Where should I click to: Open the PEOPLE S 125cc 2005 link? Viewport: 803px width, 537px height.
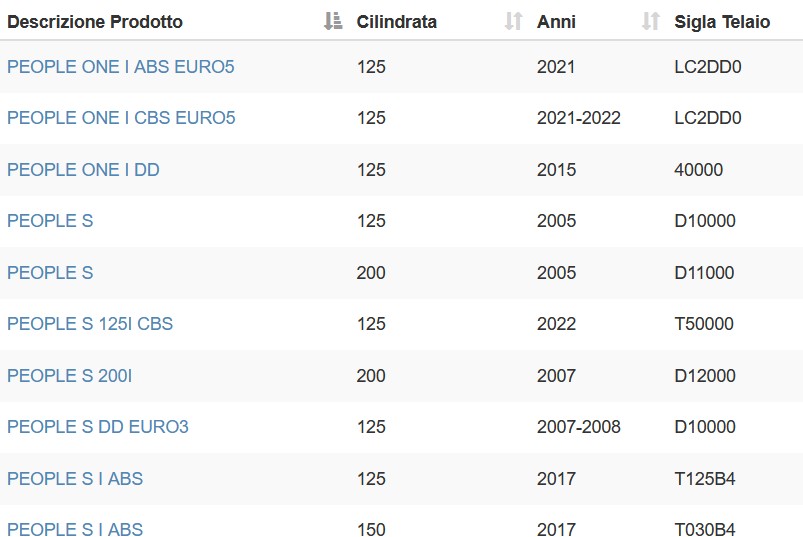click(50, 221)
